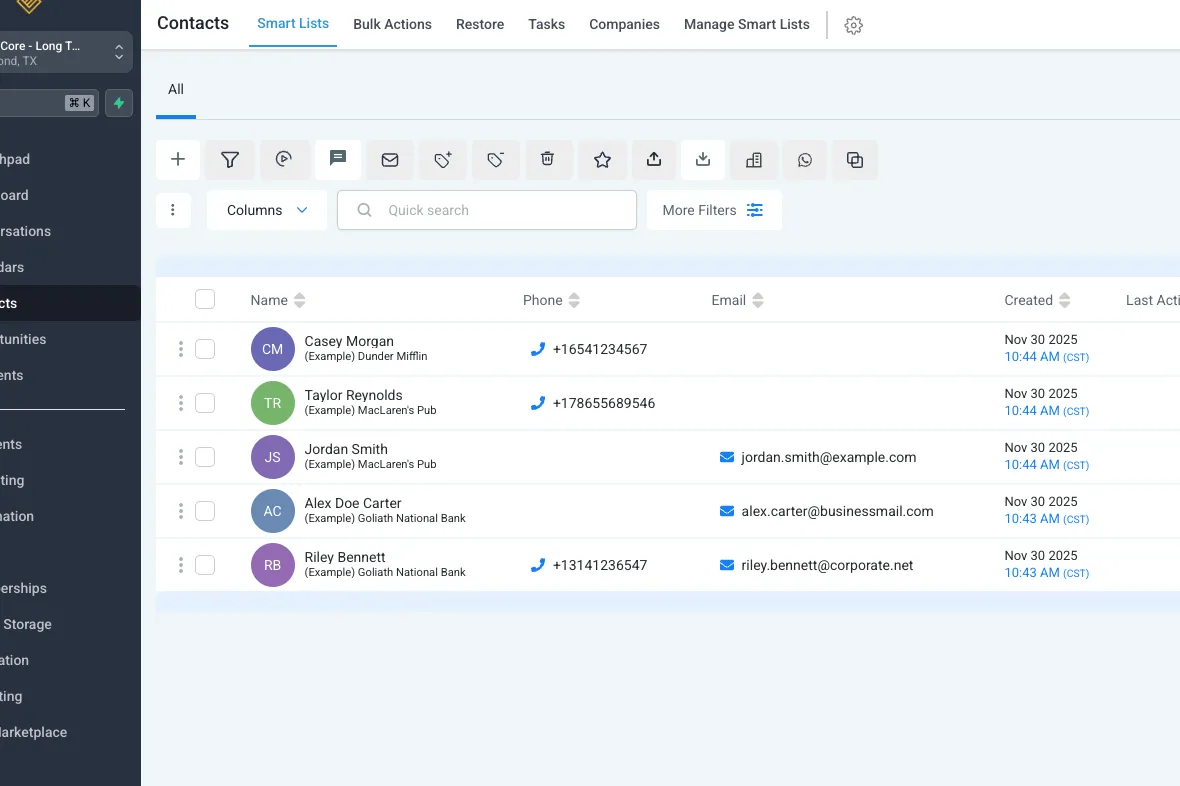Open the row menu for Riley Bennett
Screen dimensions: 1180x786
(181, 565)
